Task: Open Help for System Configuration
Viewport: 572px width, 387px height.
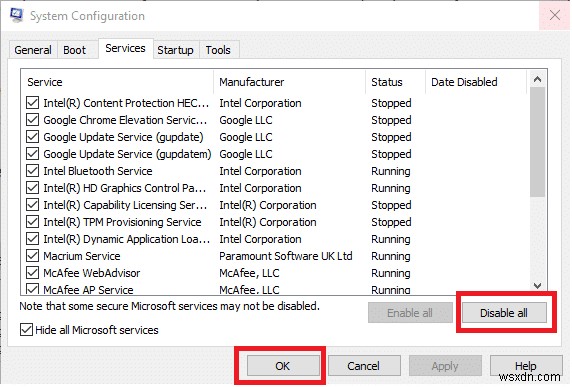Action: pos(526,365)
